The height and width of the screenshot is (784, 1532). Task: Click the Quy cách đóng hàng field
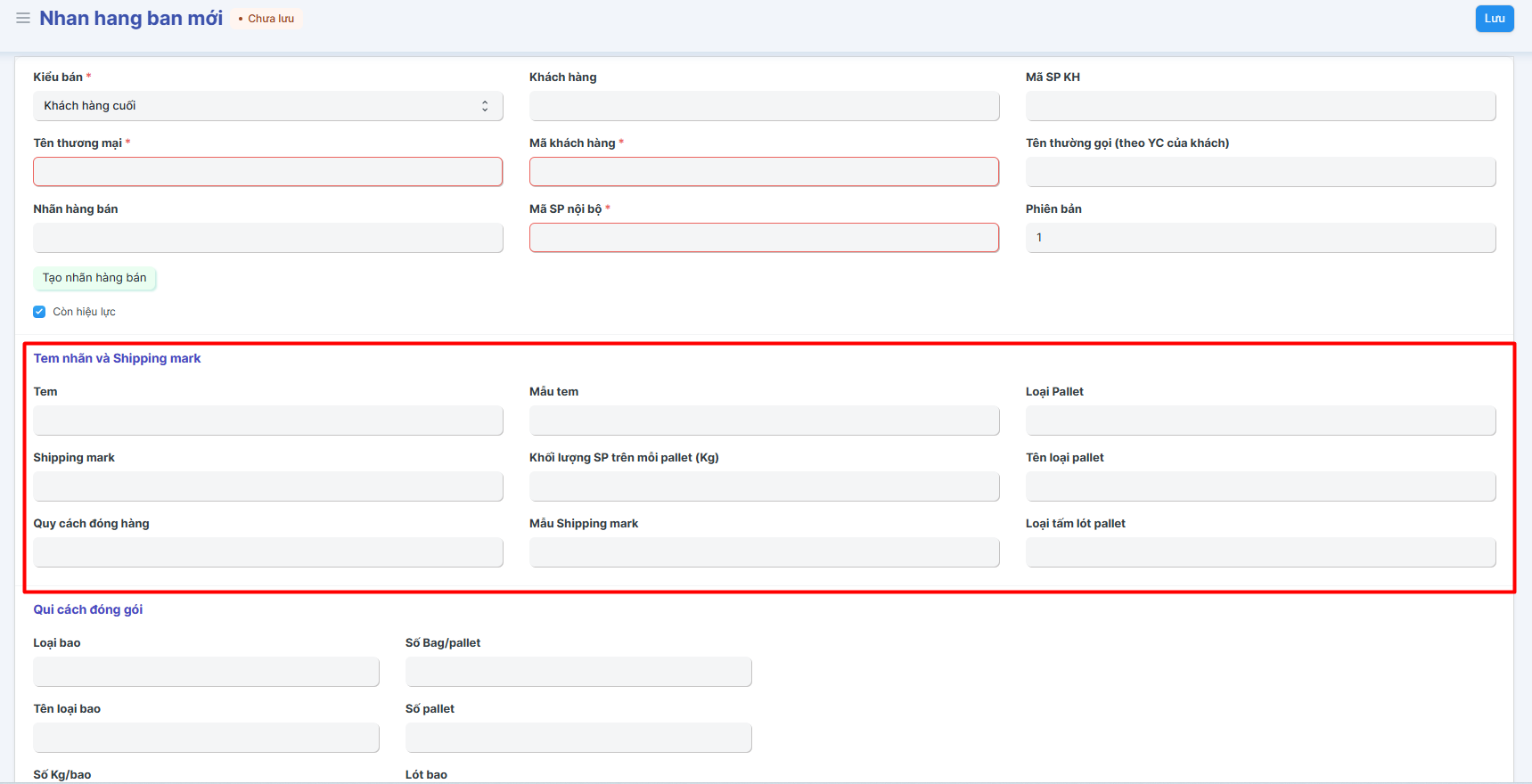tap(267, 552)
